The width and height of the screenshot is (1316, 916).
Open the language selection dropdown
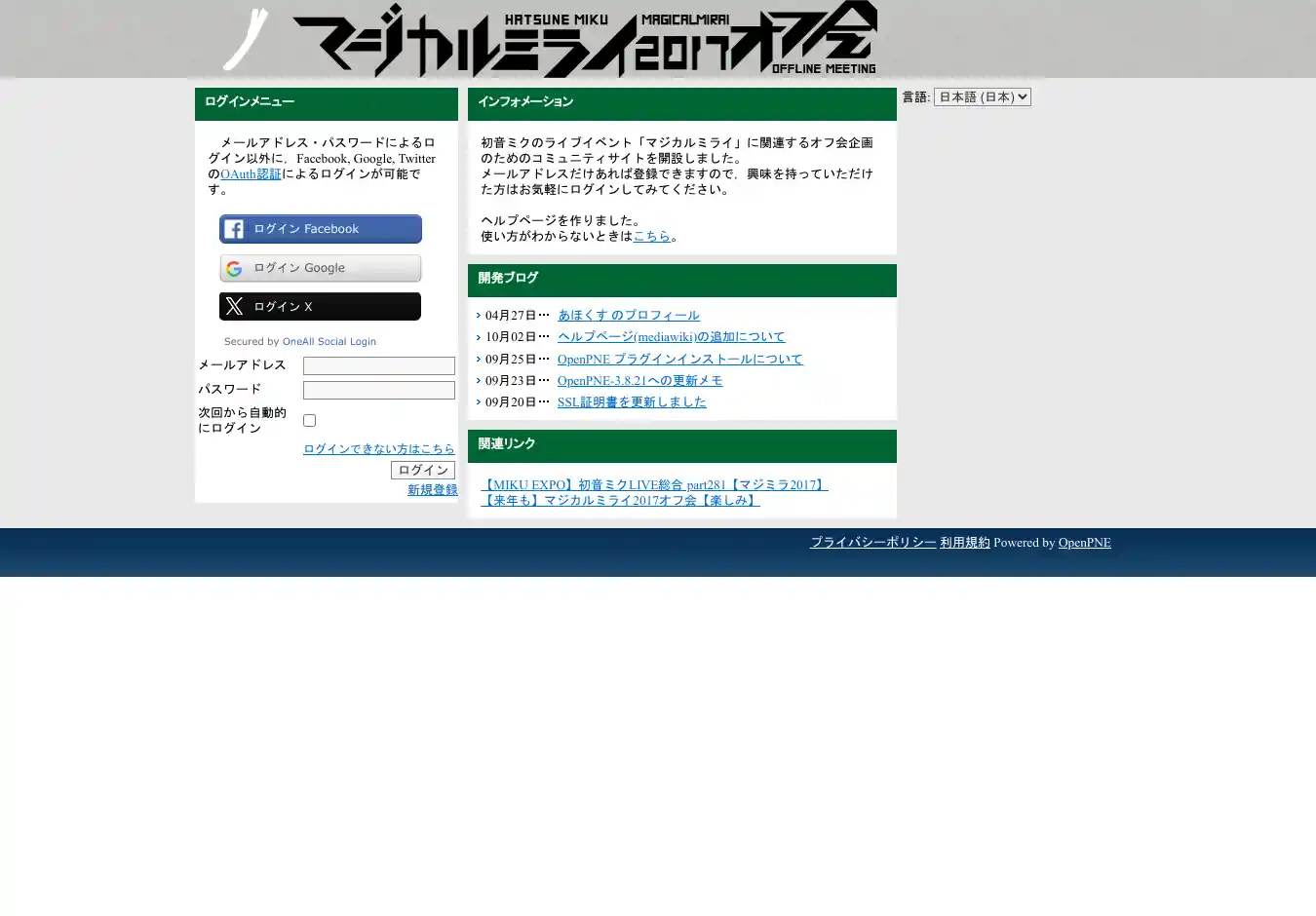coord(982,97)
